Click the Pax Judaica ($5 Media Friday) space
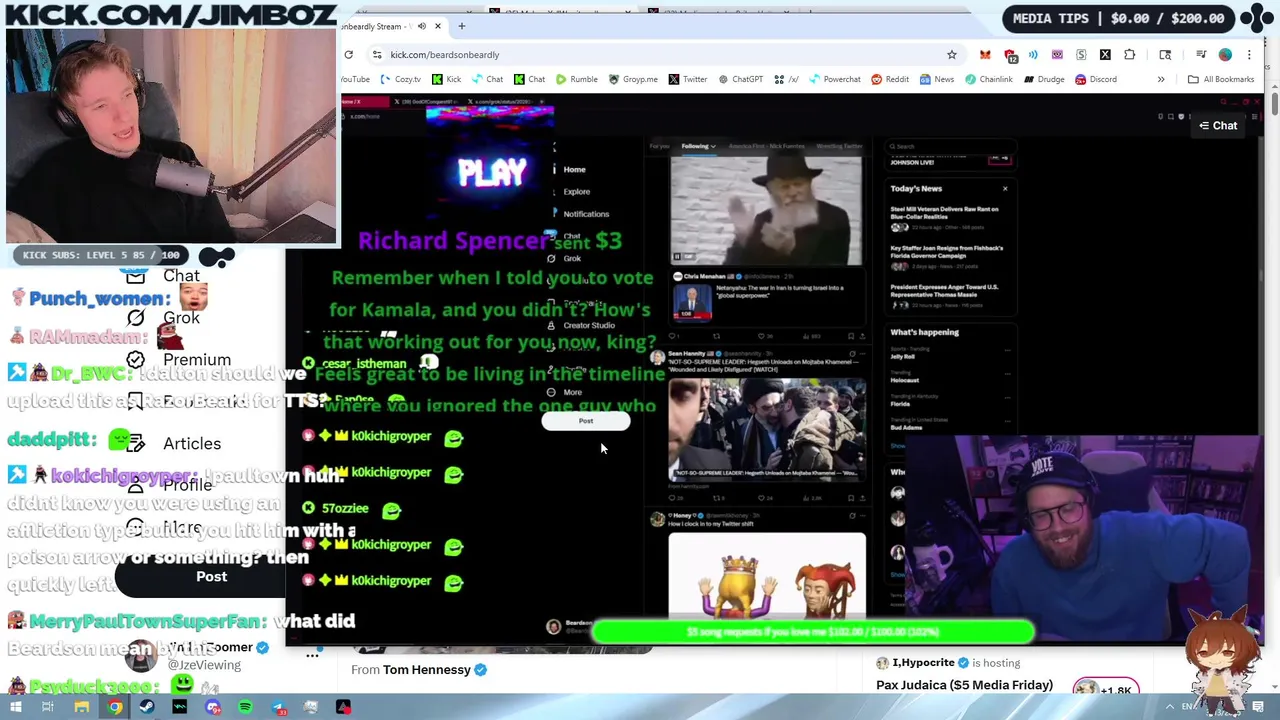 click(x=964, y=685)
